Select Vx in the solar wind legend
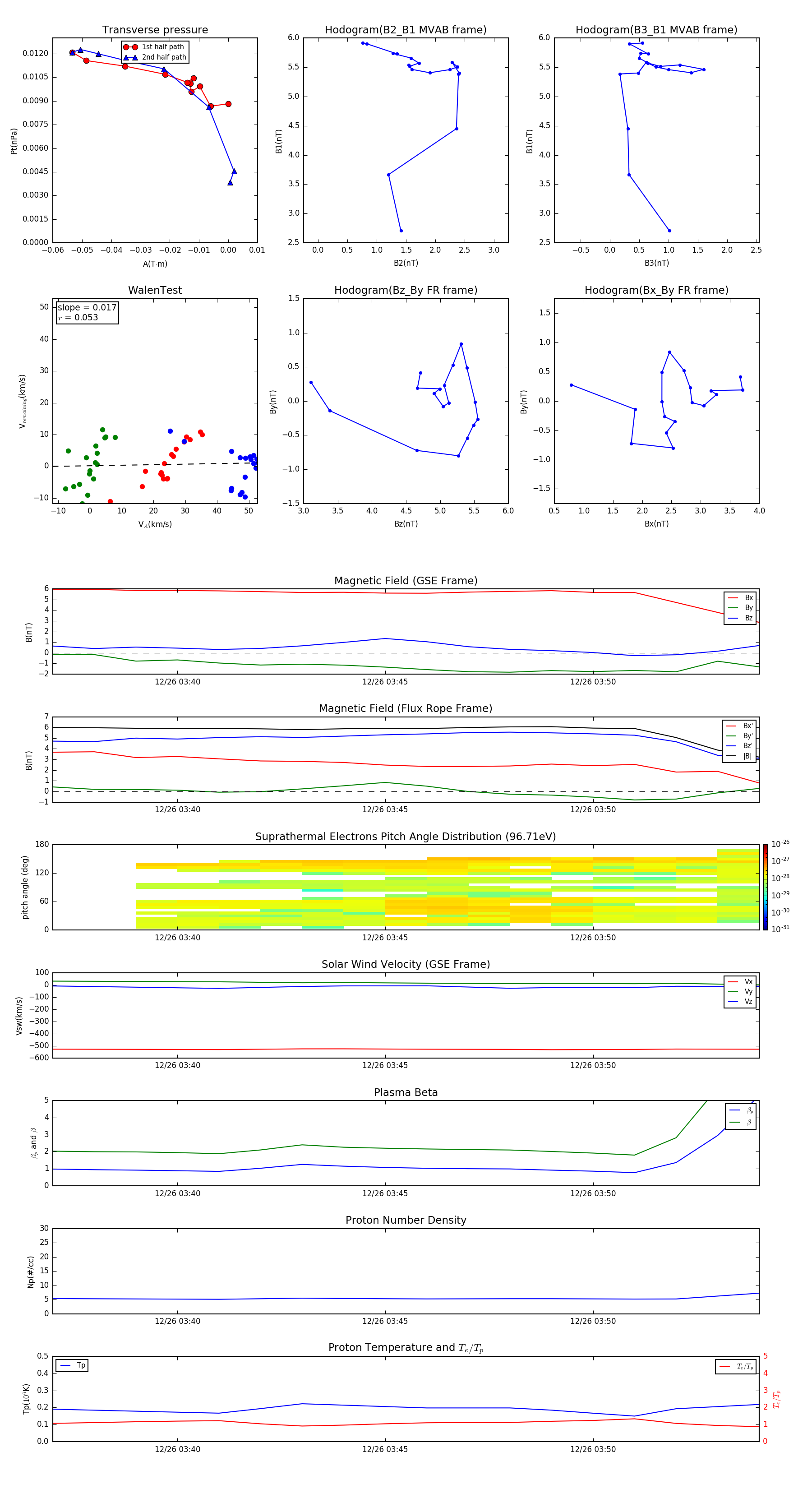The image size is (812, 1489). 740,981
